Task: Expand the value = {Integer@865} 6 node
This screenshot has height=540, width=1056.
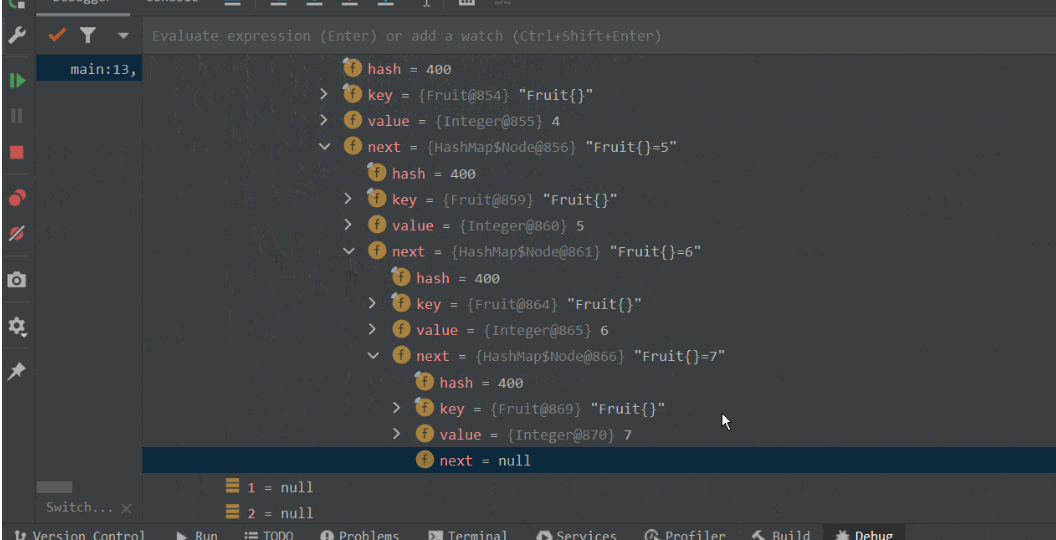Action: (372, 329)
